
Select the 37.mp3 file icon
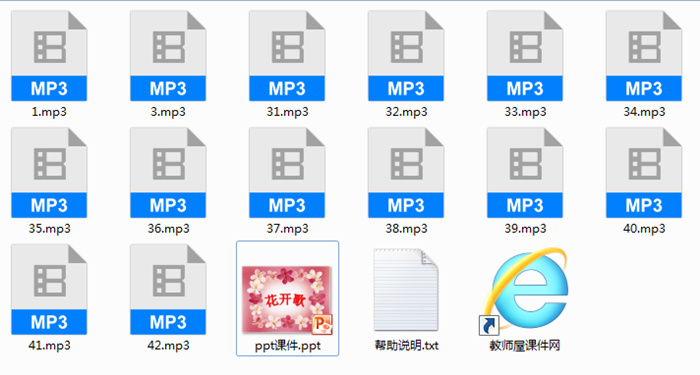(x=287, y=173)
